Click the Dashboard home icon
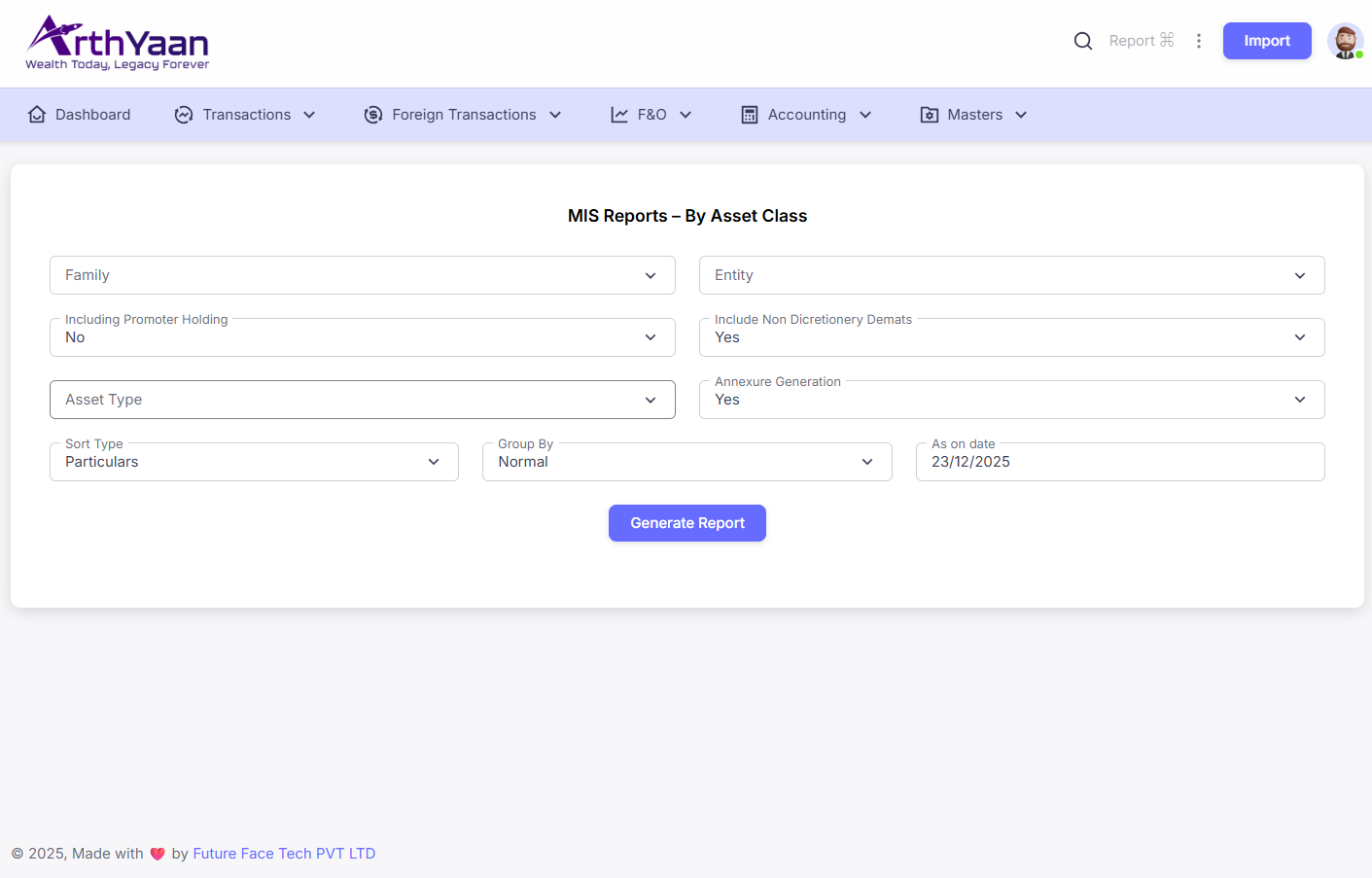 point(37,115)
